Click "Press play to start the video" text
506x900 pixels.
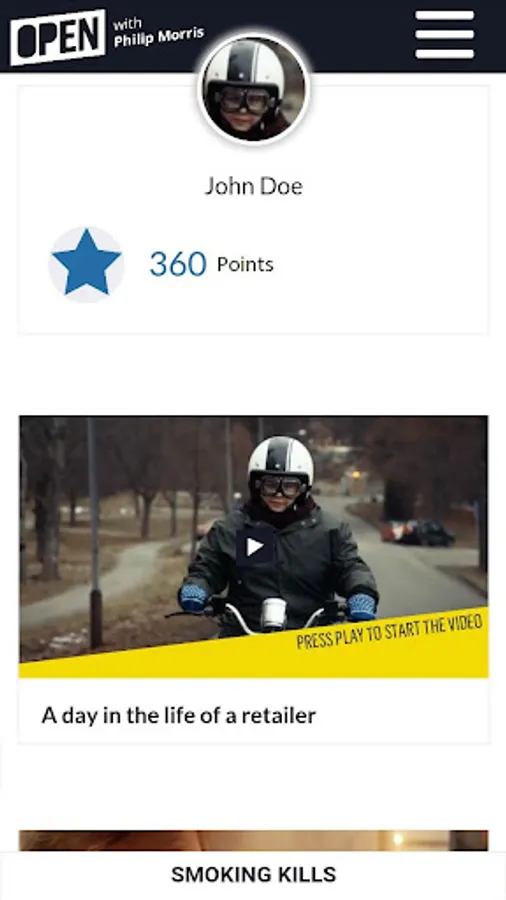389,631
